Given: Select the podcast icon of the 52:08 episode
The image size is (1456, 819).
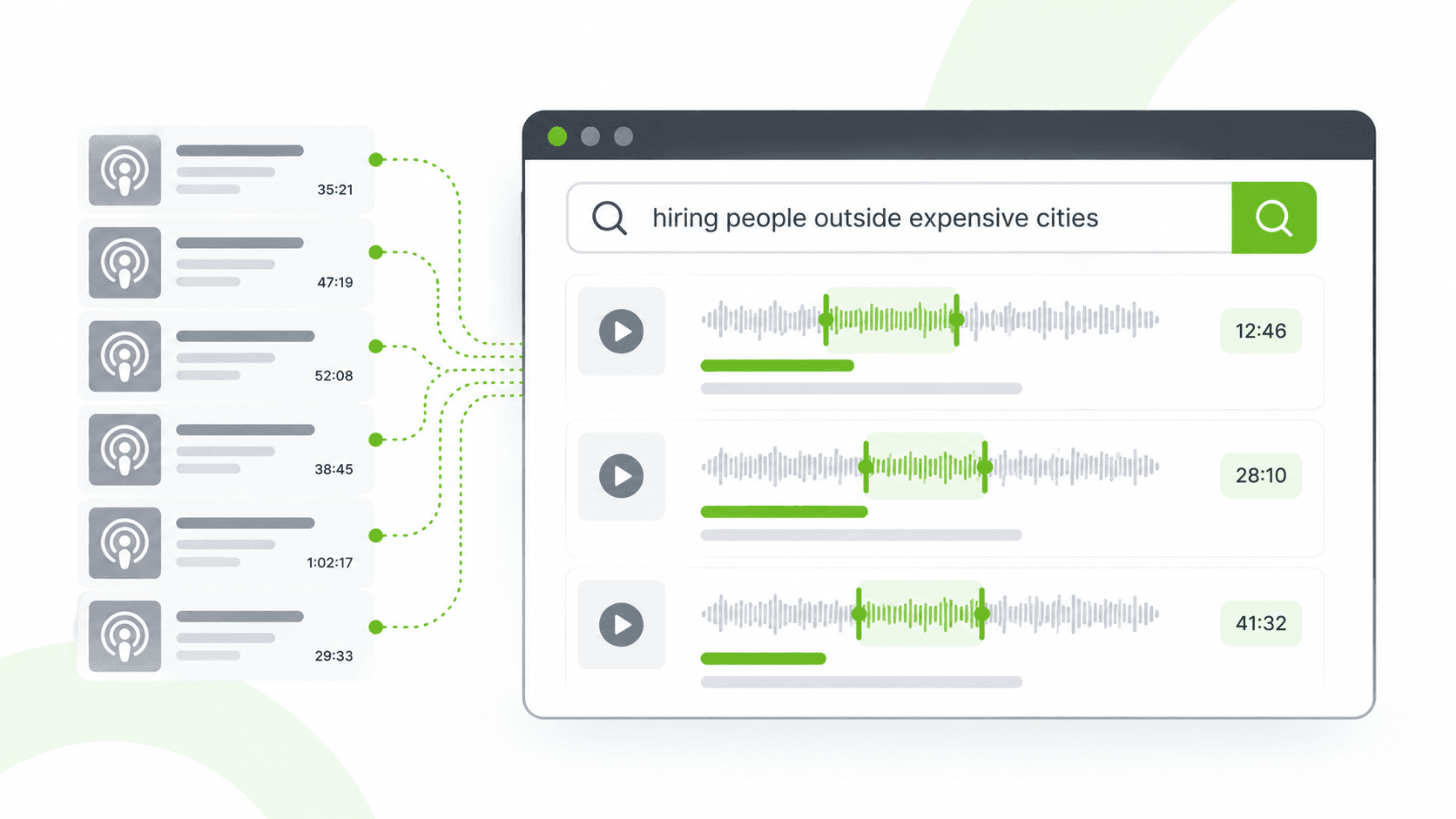Looking at the screenshot, I should (125, 356).
